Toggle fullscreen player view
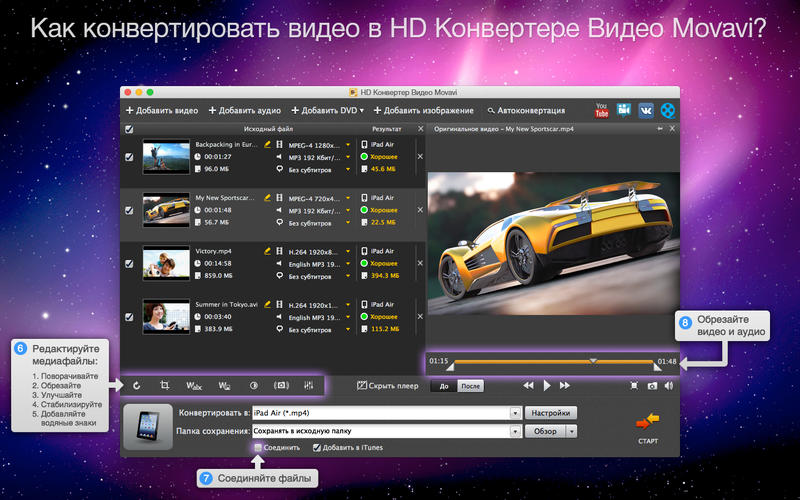The image size is (800, 500). (634, 386)
